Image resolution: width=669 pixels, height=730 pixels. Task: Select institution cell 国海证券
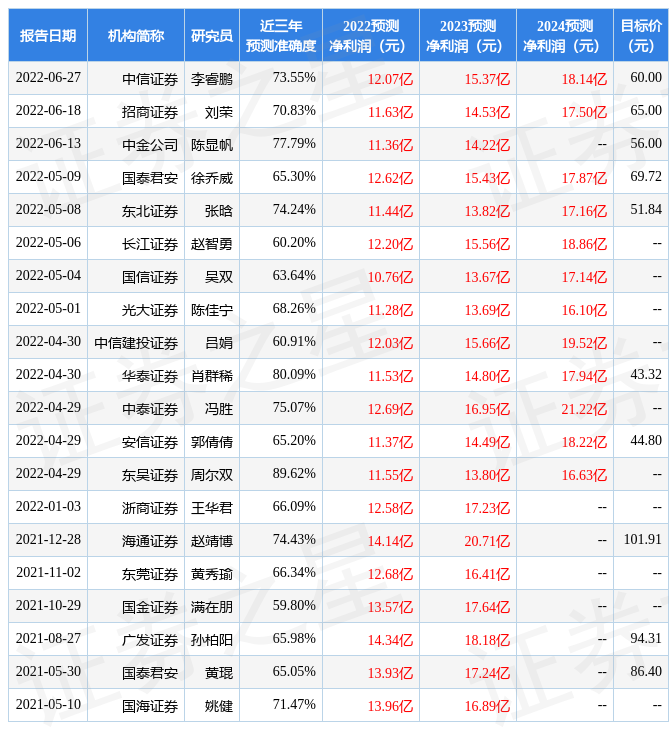tap(150, 707)
